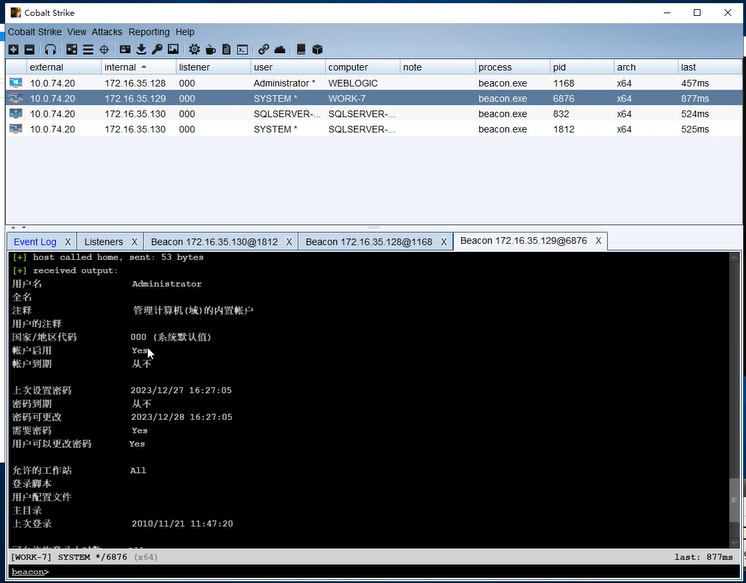
Task: Click the Disconnect from team server minus icon
Action: tap(29, 49)
